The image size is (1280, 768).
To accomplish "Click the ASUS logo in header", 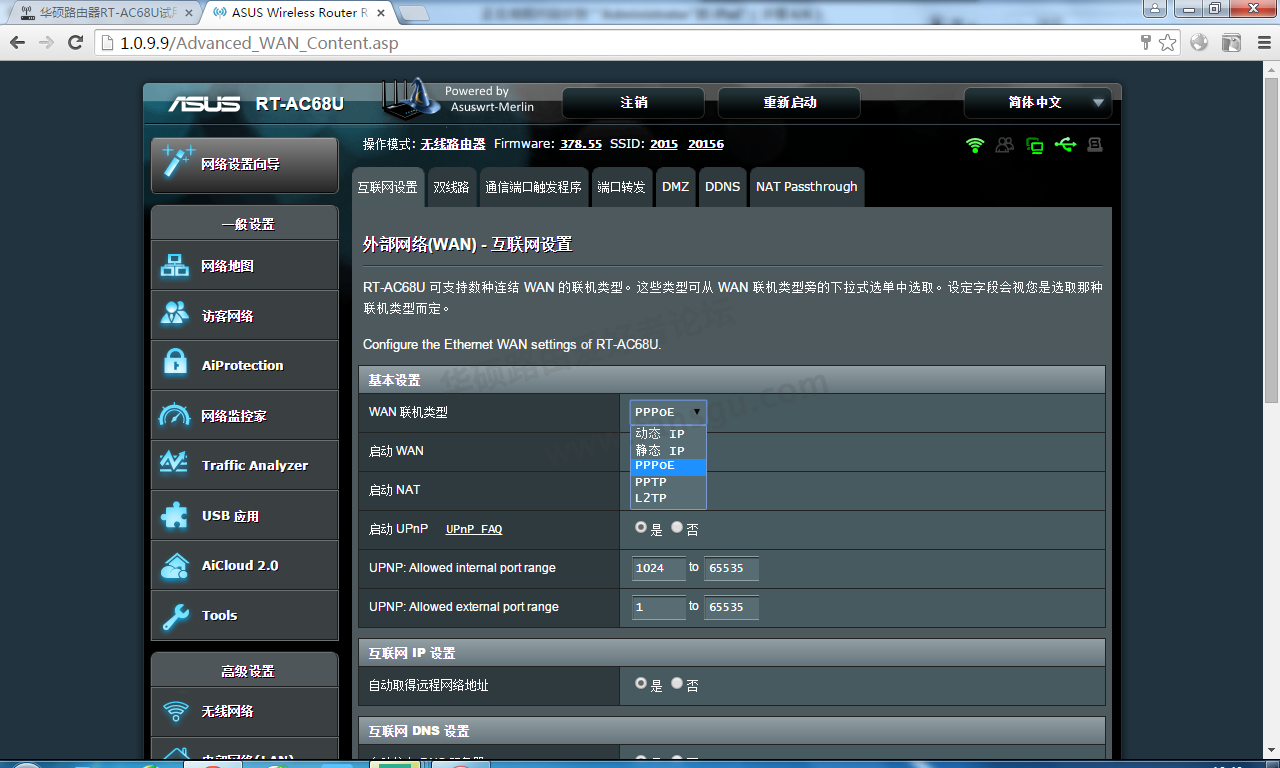I will tap(204, 104).
